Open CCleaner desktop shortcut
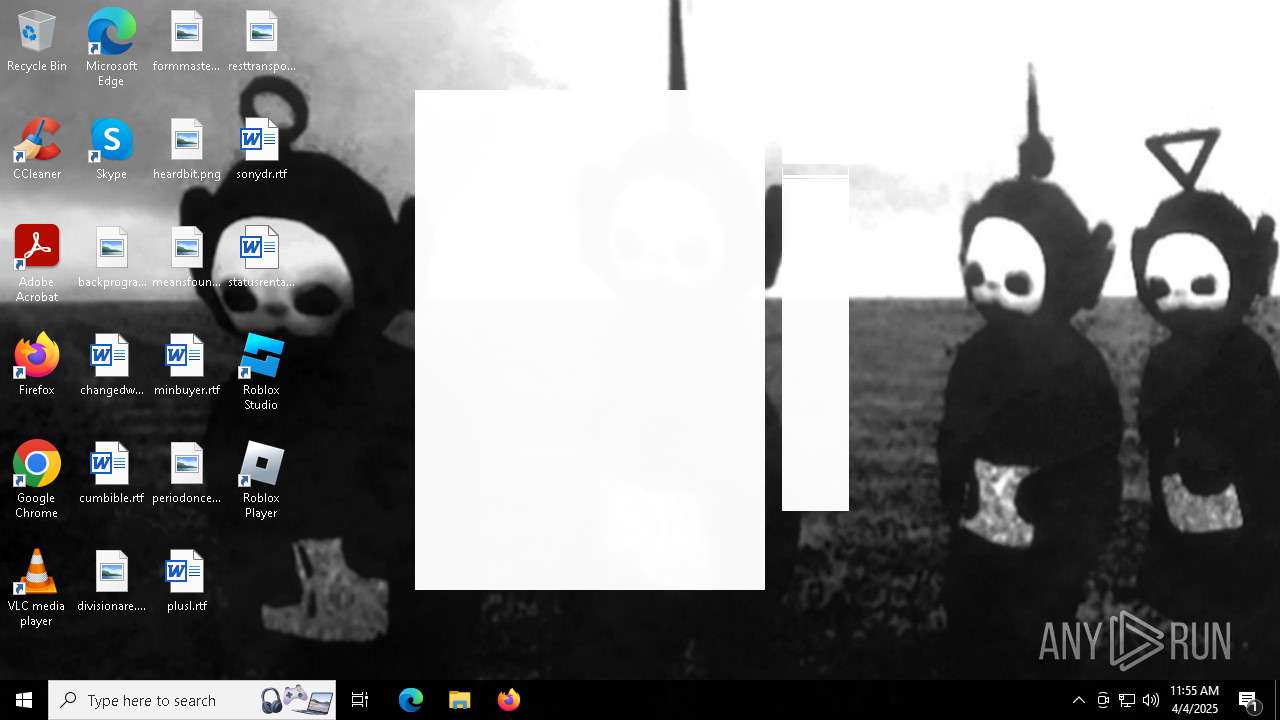The width and height of the screenshot is (1280, 720). tap(36, 150)
